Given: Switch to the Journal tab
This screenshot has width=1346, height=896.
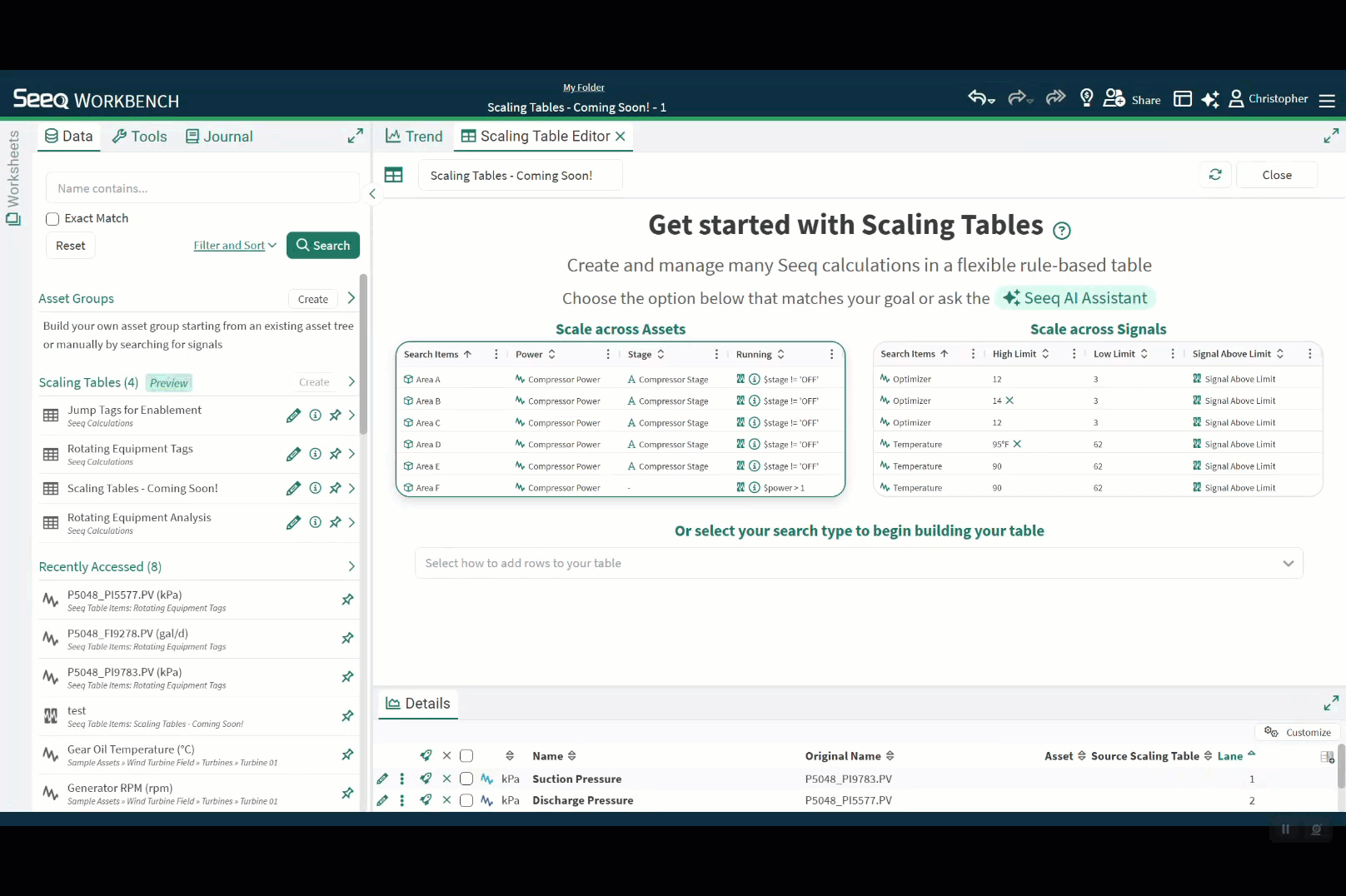Looking at the screenshot, I should click(219, 136).
